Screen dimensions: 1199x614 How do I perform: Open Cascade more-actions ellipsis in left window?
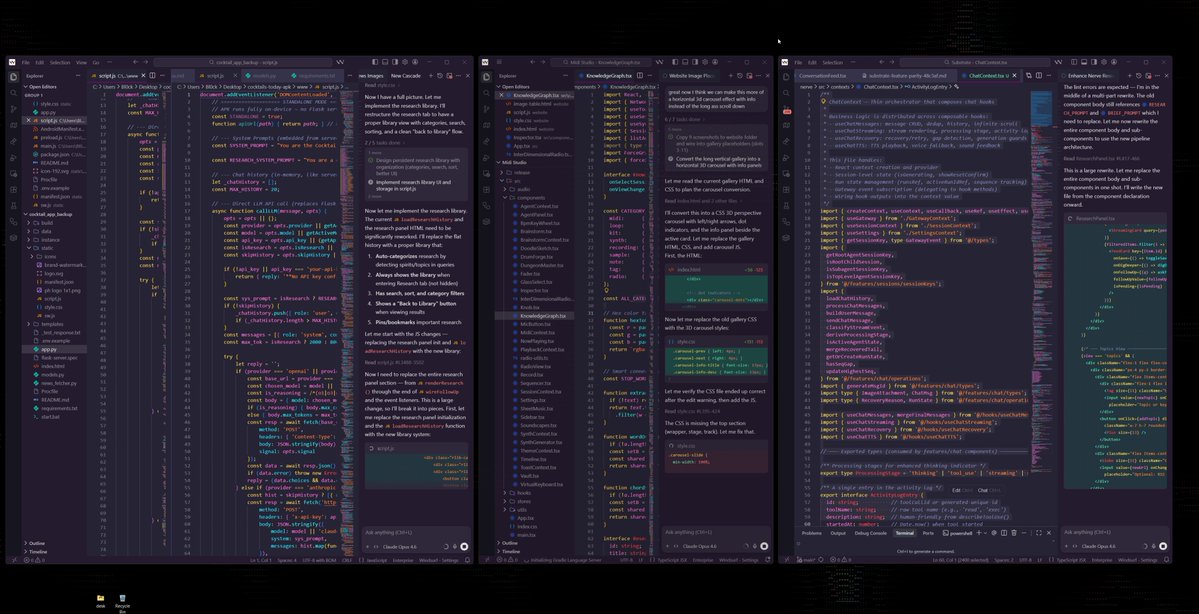tap(458, 76)
